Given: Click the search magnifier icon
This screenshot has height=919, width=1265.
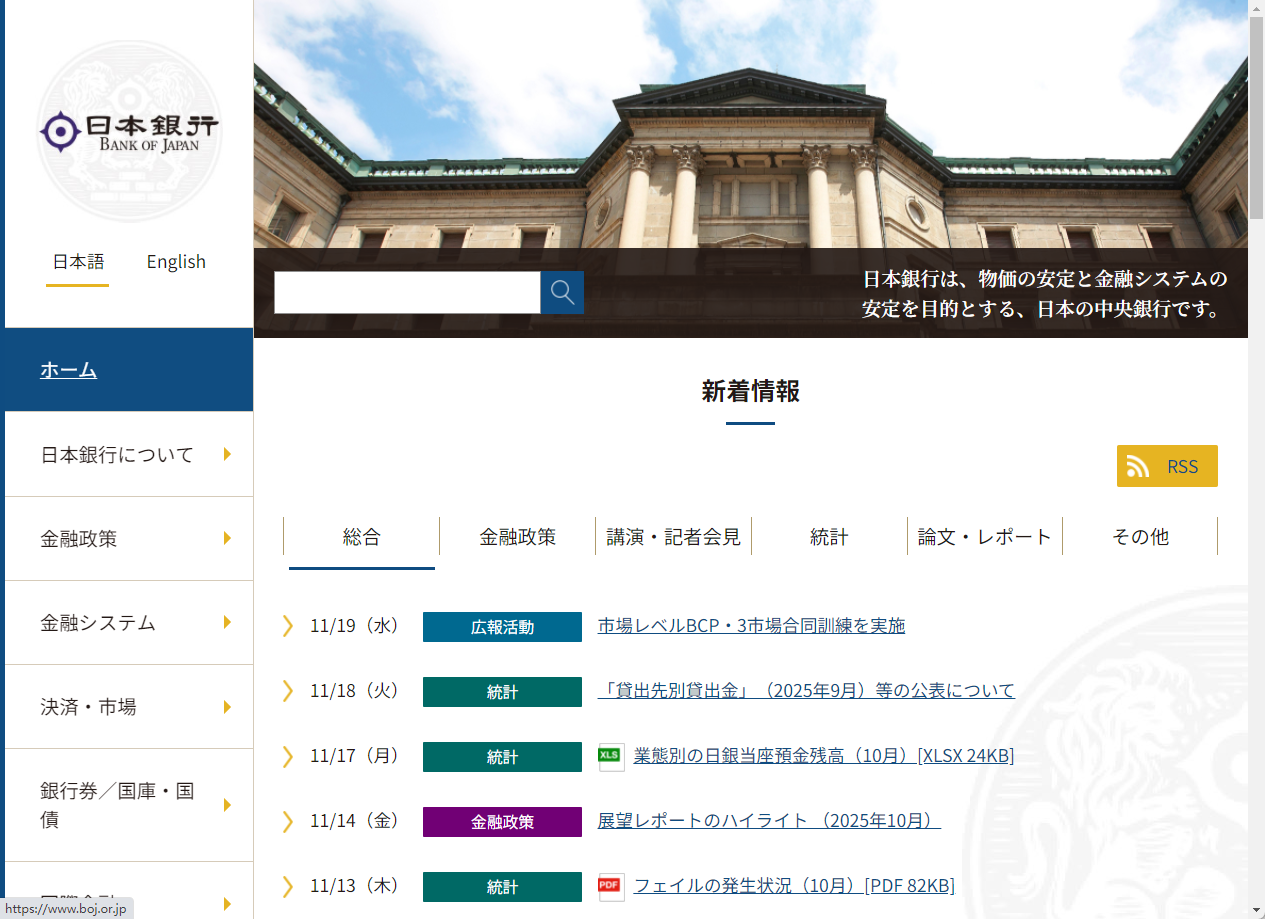Looking at the screenshot, I should coord(561,292).
